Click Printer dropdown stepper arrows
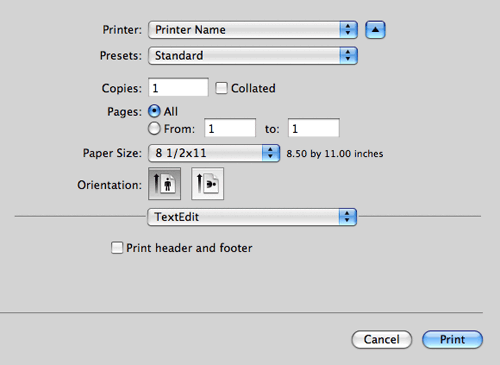 348,30
